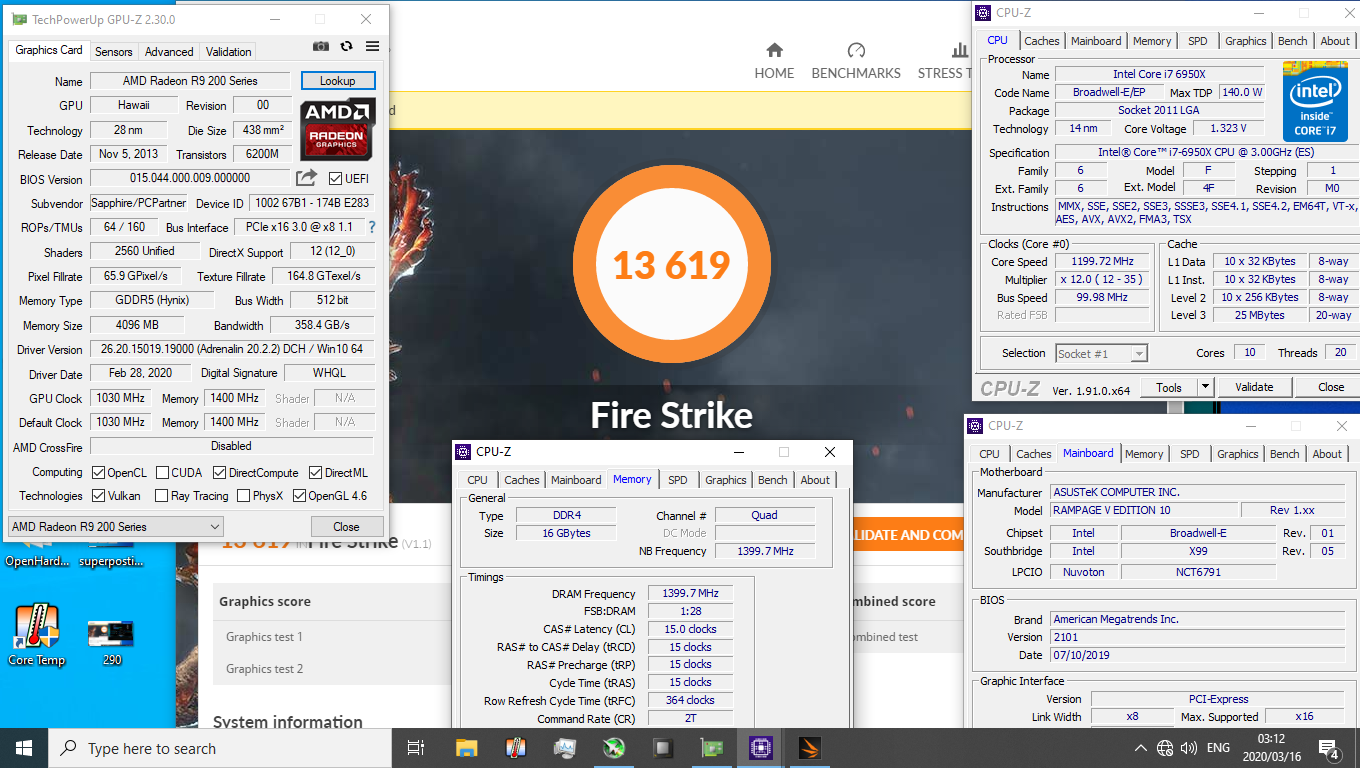1360x768 pixels.
Task: Open the Validation tab in GPU-Z
Action: click(228, 52)
